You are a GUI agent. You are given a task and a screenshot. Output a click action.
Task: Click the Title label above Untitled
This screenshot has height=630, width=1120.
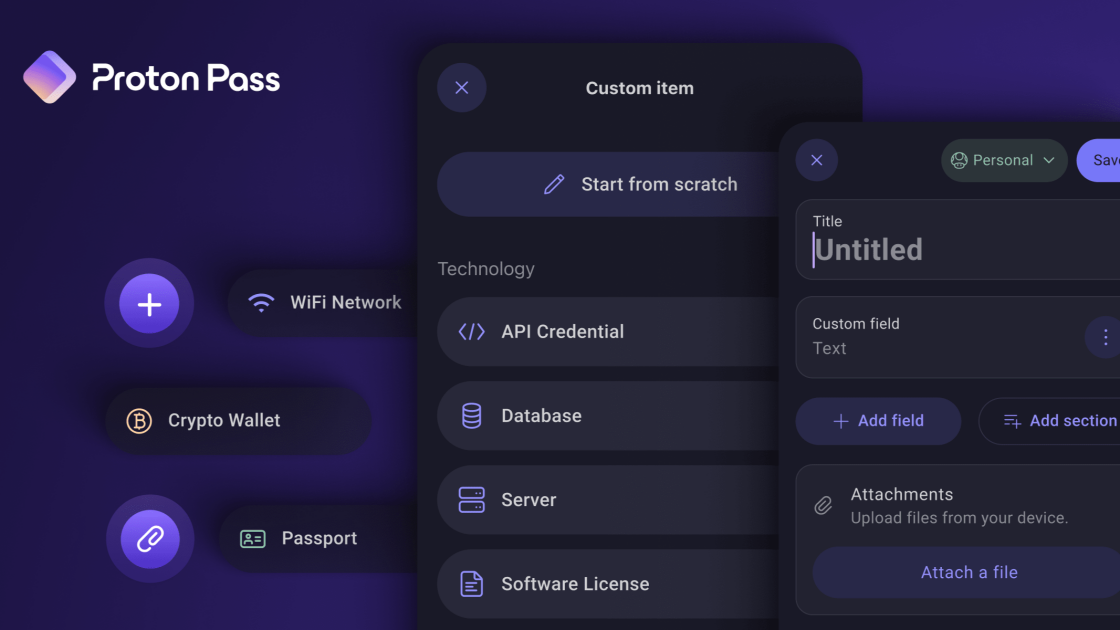click(827, 222)
